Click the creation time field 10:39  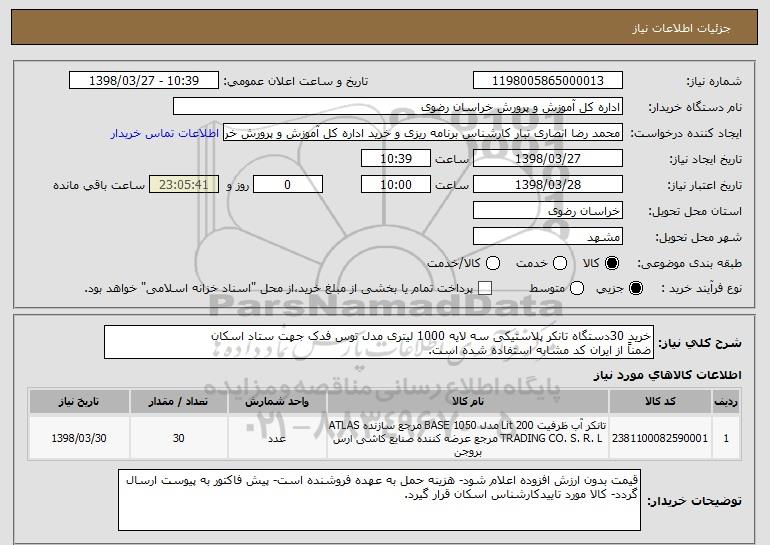(396, 159)
